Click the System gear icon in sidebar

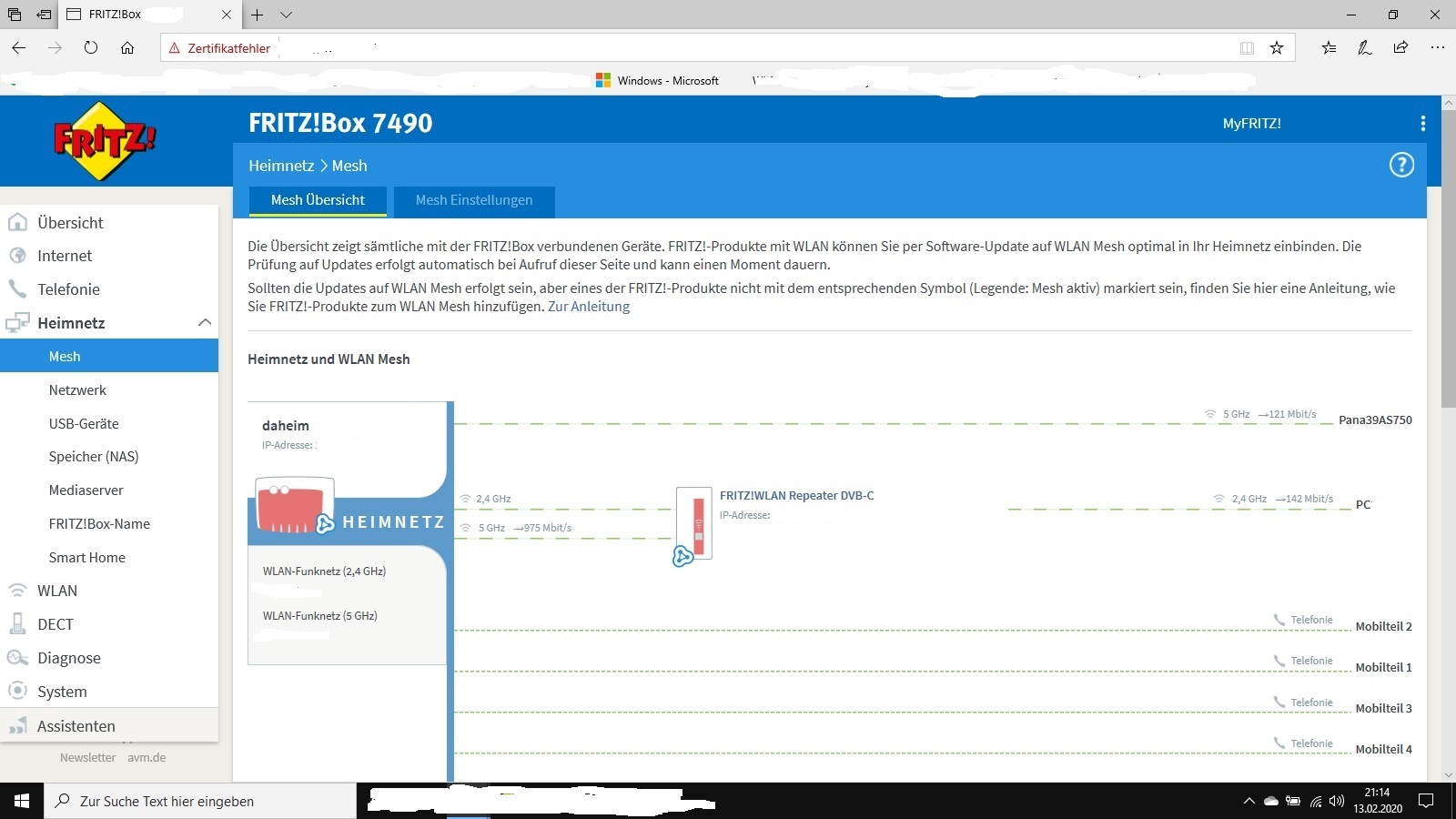pyautogui.click(x=17, y=691)
